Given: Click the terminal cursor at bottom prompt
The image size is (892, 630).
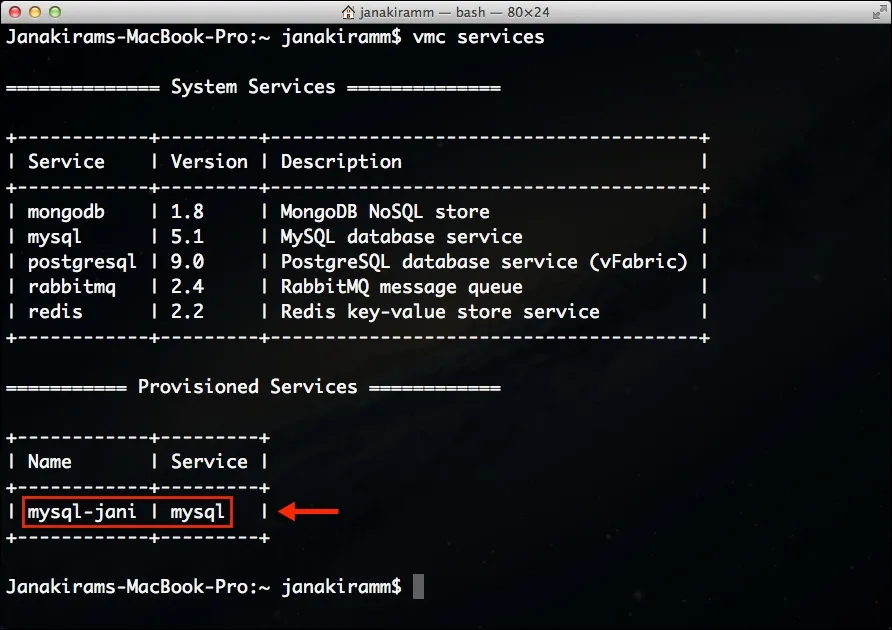Looking at the screenshot, I should pyautogui.click(x=418, y=587).
